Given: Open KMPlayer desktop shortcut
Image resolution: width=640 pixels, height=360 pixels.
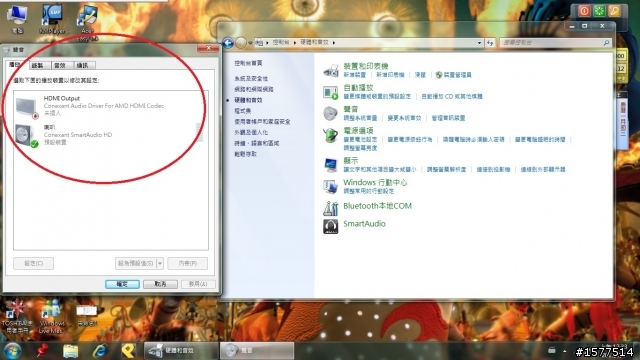Looking at the screenshot, I should point(52,19).
